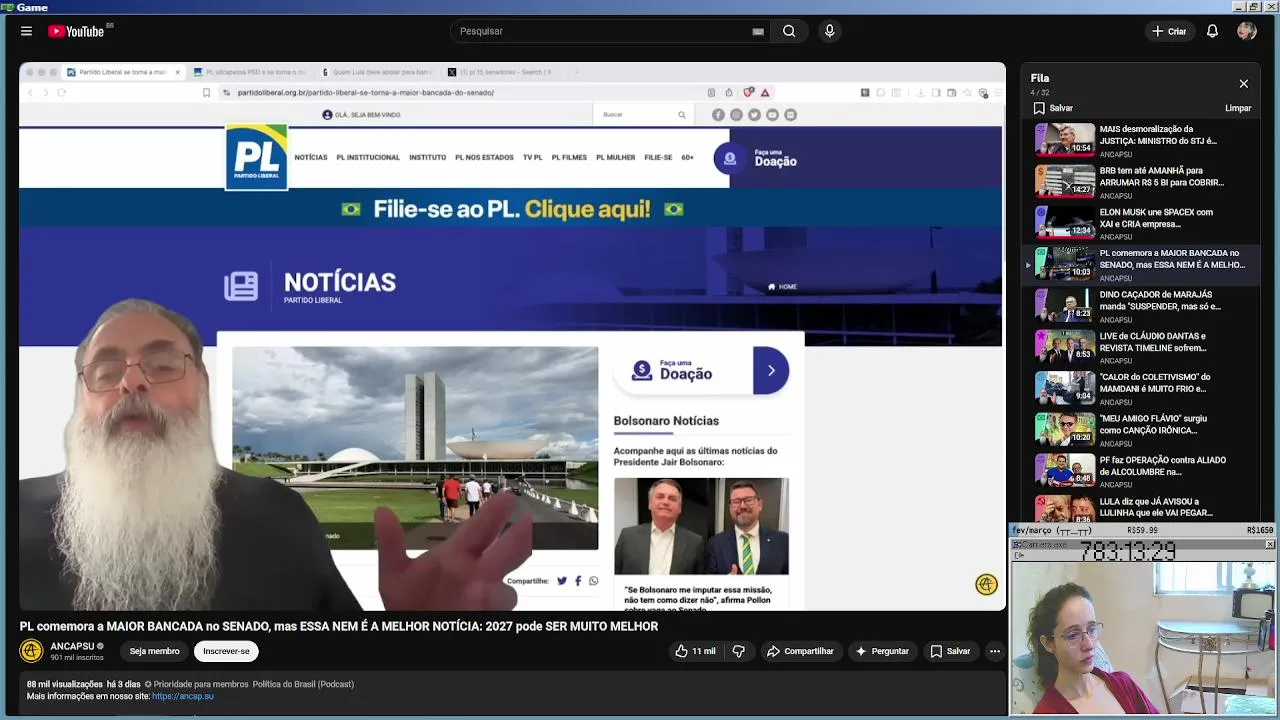Image resolution: width=1280 pixels, height=720 pixels.
Task: Open the Criar button
Action: [x=1168, y=31]
